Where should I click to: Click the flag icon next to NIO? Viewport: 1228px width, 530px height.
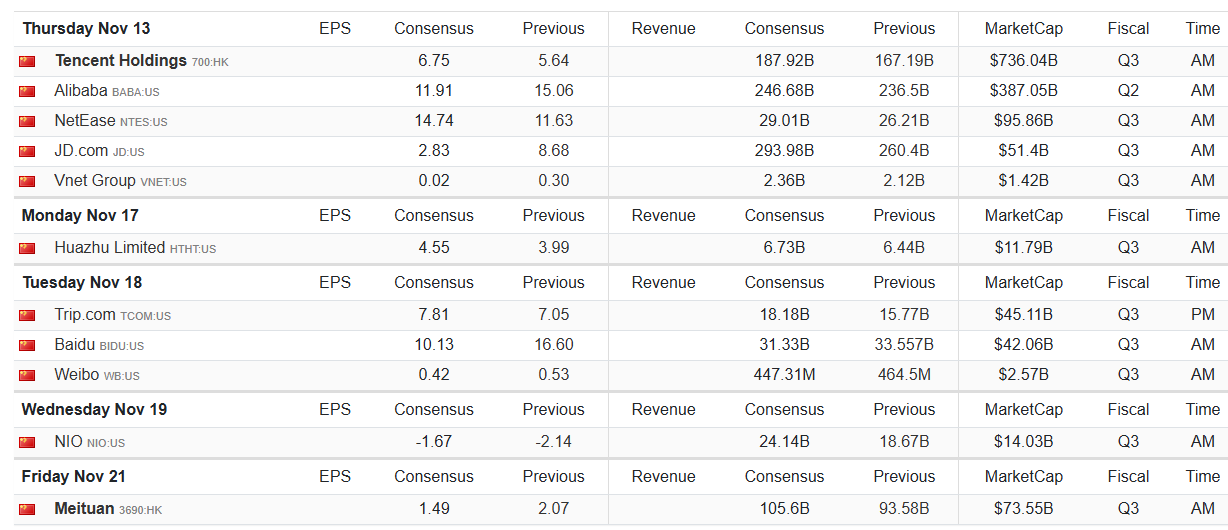point(27,442)
